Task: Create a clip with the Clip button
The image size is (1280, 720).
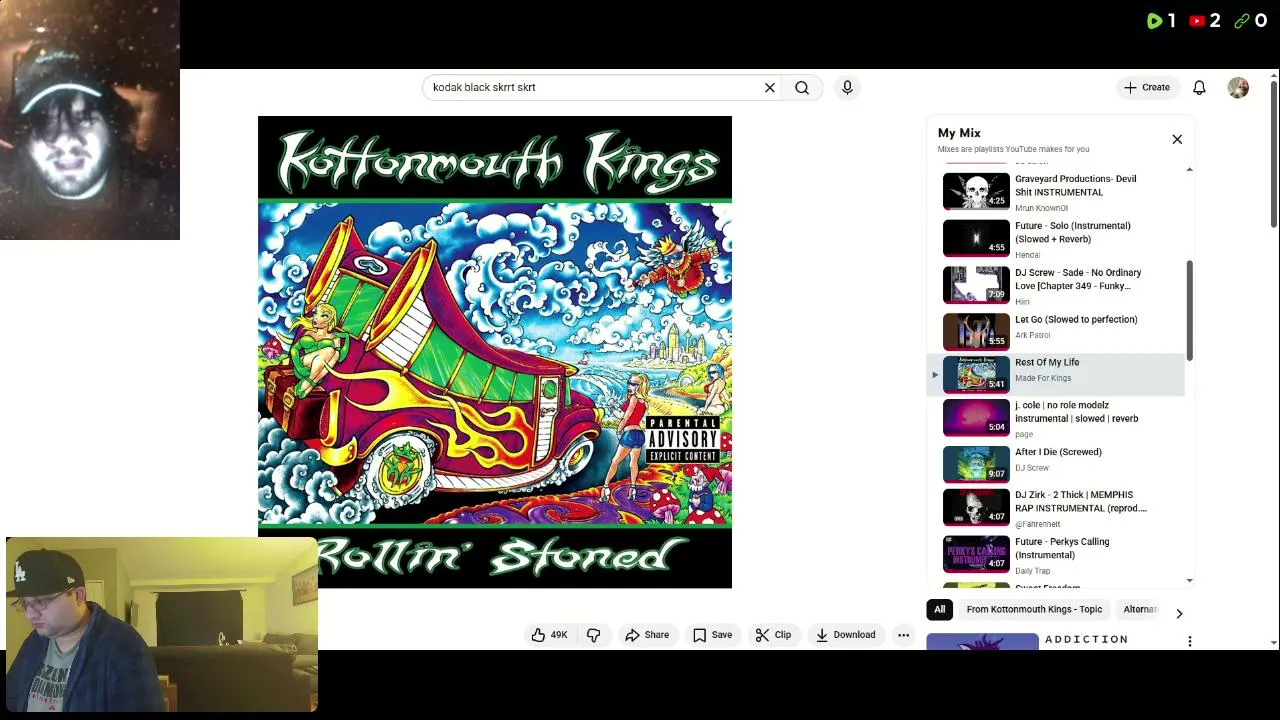Action: coord(773,635)
